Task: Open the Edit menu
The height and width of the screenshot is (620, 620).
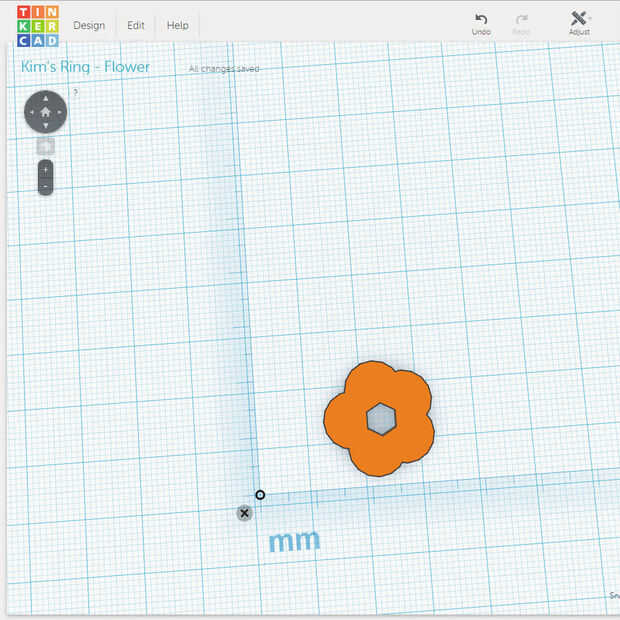Action: (136, 26)
